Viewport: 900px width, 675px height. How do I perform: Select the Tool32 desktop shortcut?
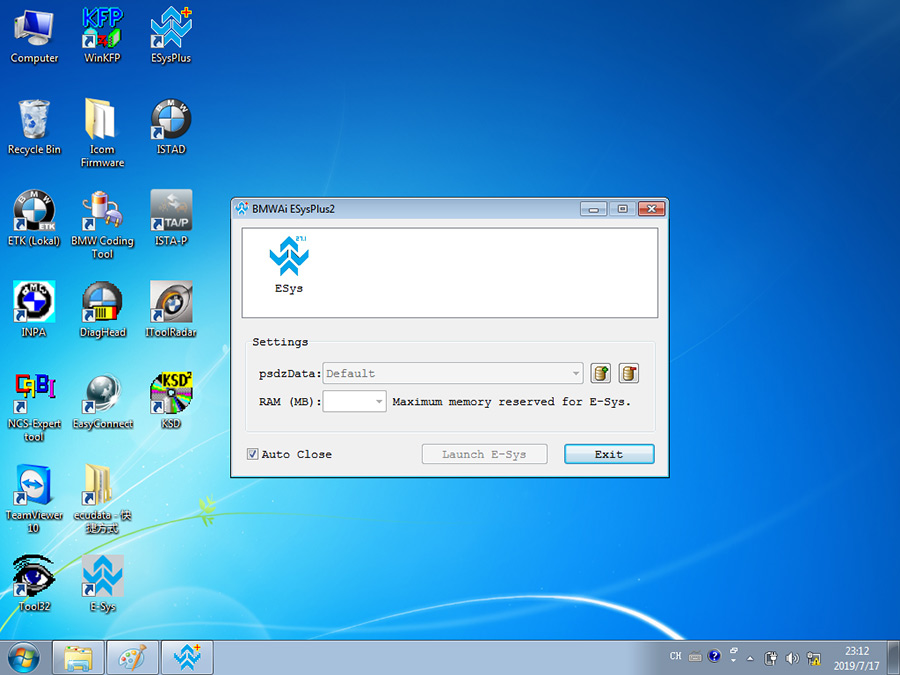(x=34, y=583)
